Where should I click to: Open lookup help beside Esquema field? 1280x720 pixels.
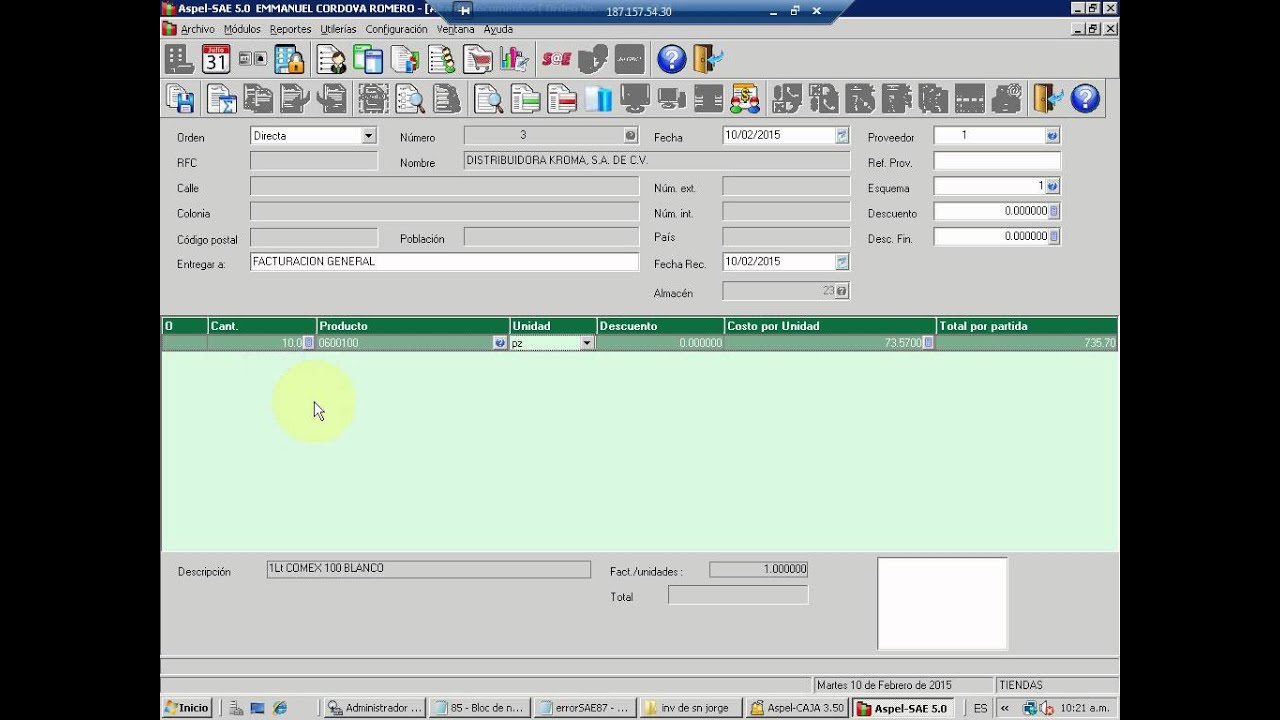1052,186
